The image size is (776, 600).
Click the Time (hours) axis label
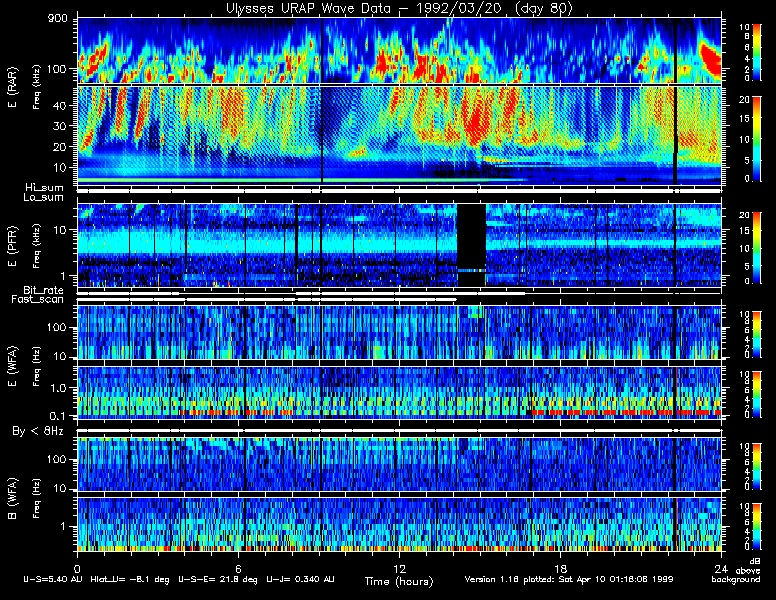tap(398, 581)
